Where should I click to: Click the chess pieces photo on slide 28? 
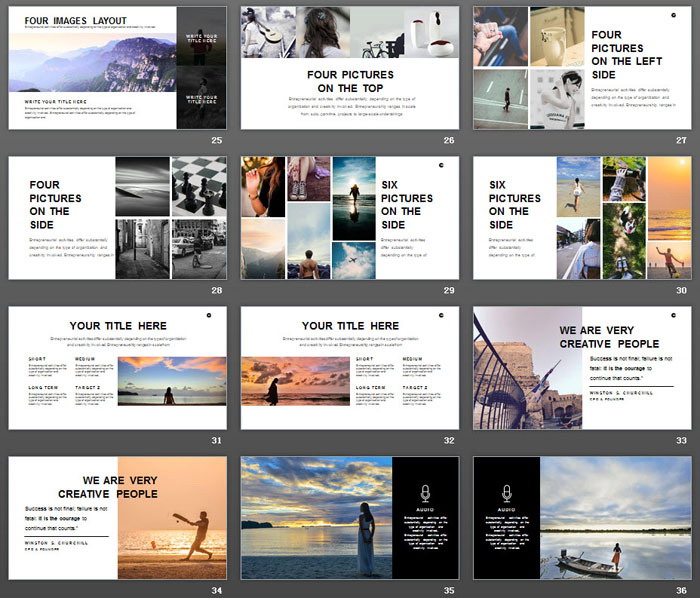[199, 186]
